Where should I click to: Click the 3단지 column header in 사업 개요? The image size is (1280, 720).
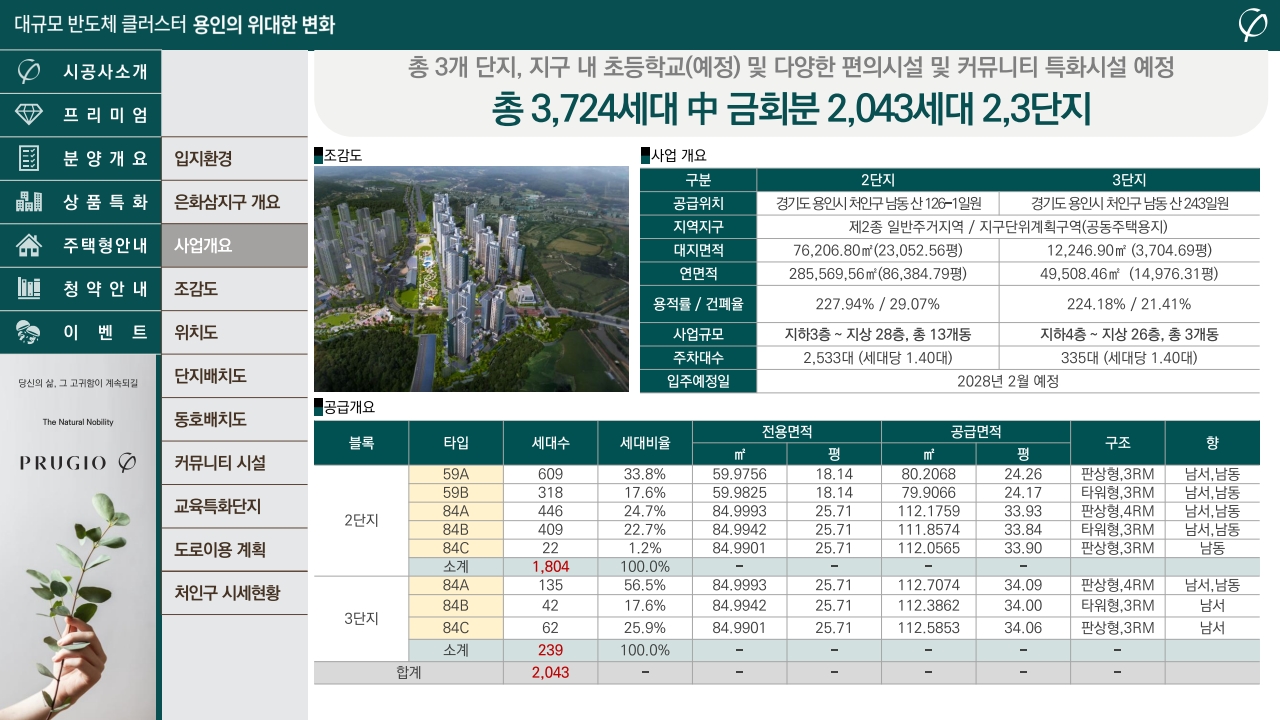(1130, 180)
